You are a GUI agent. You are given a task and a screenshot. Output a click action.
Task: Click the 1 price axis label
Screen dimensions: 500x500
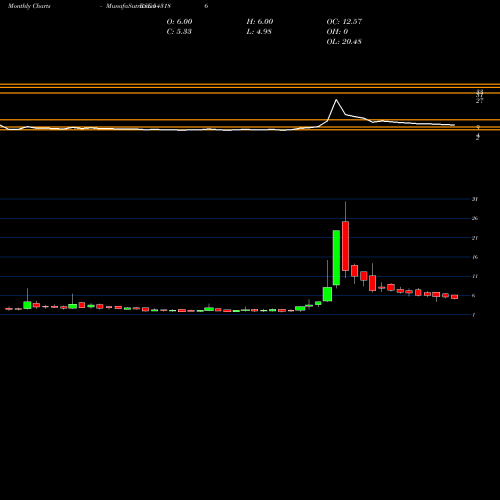(x=474, y=315)
